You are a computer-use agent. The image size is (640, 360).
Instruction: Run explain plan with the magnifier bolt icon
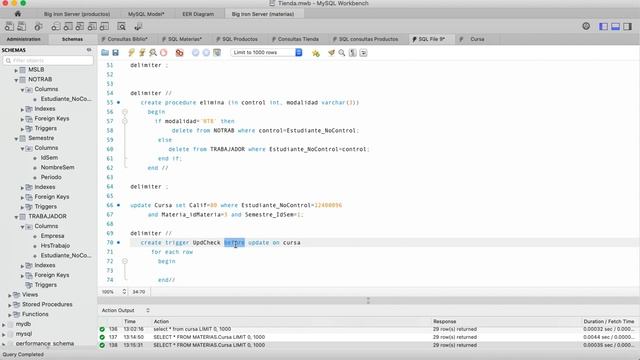[153, 53]
